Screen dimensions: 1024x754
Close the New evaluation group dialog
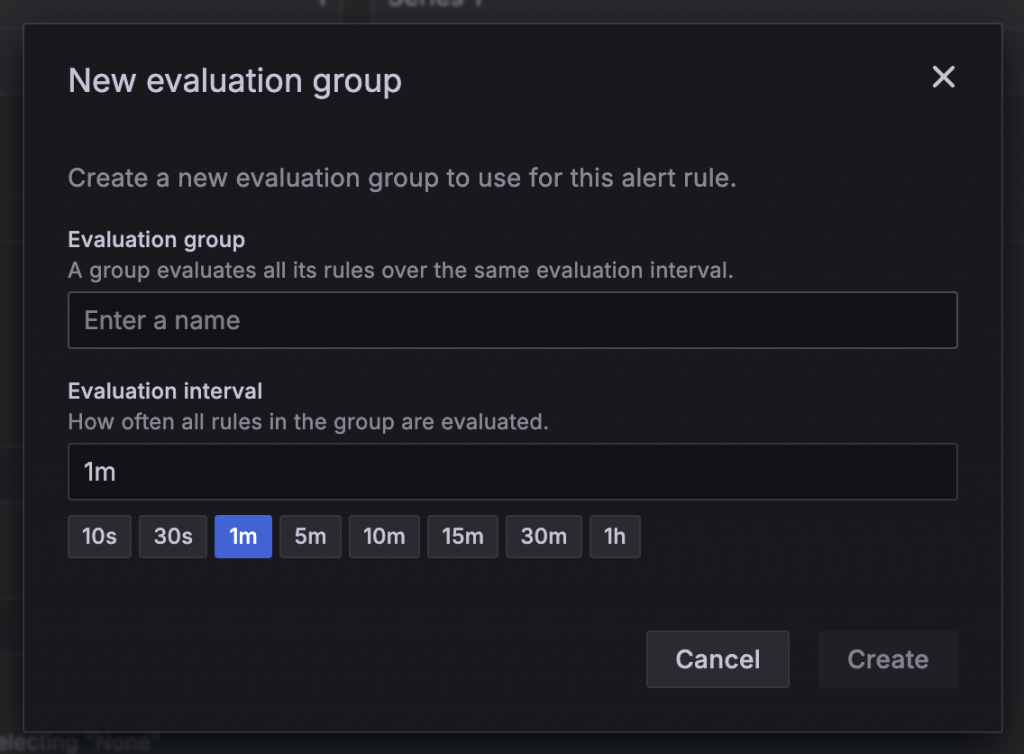(x=943, y=77)
